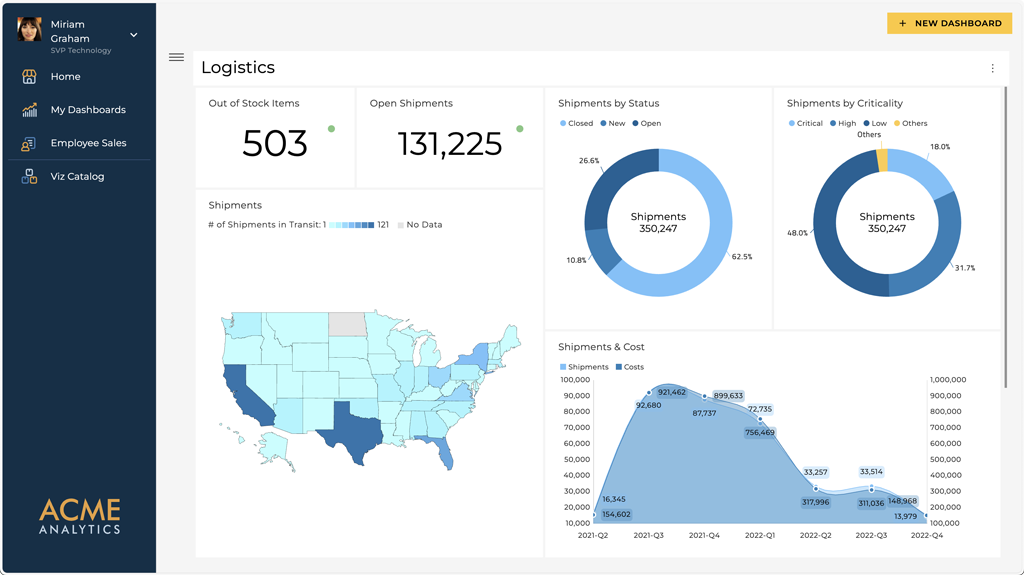Click the 921,462 data point on chart
This screenshot has width=1024, height=575.
tap(649, 393)
